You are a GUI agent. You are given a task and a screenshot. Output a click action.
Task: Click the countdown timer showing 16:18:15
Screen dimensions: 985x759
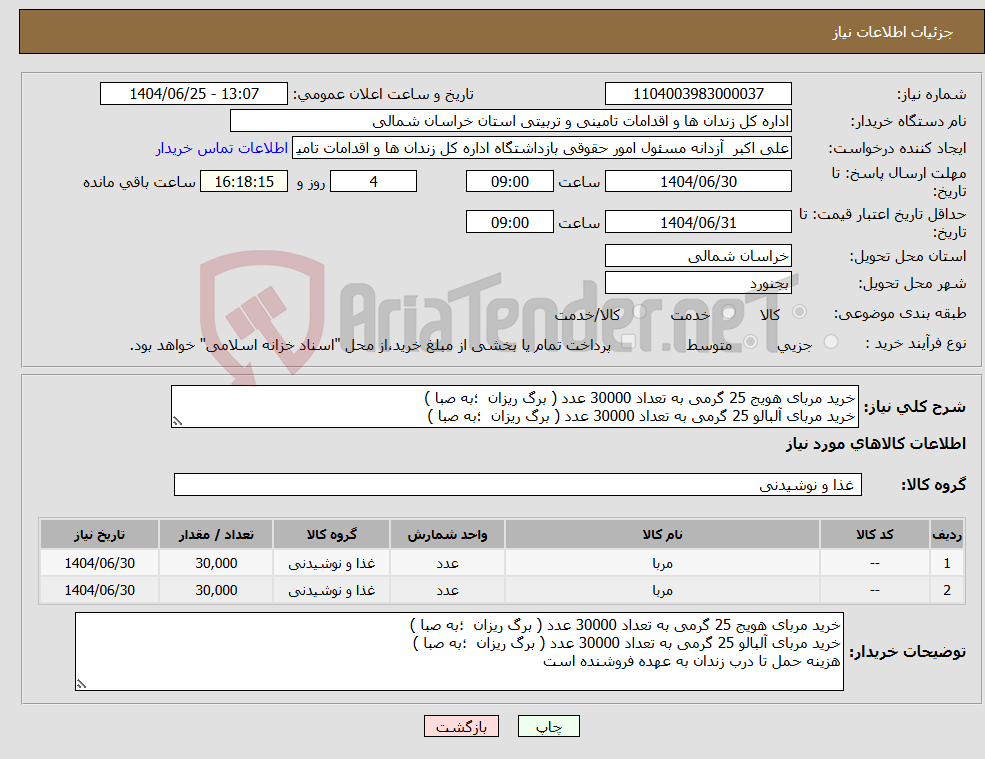pyautogui.click(x=243, y=181)
